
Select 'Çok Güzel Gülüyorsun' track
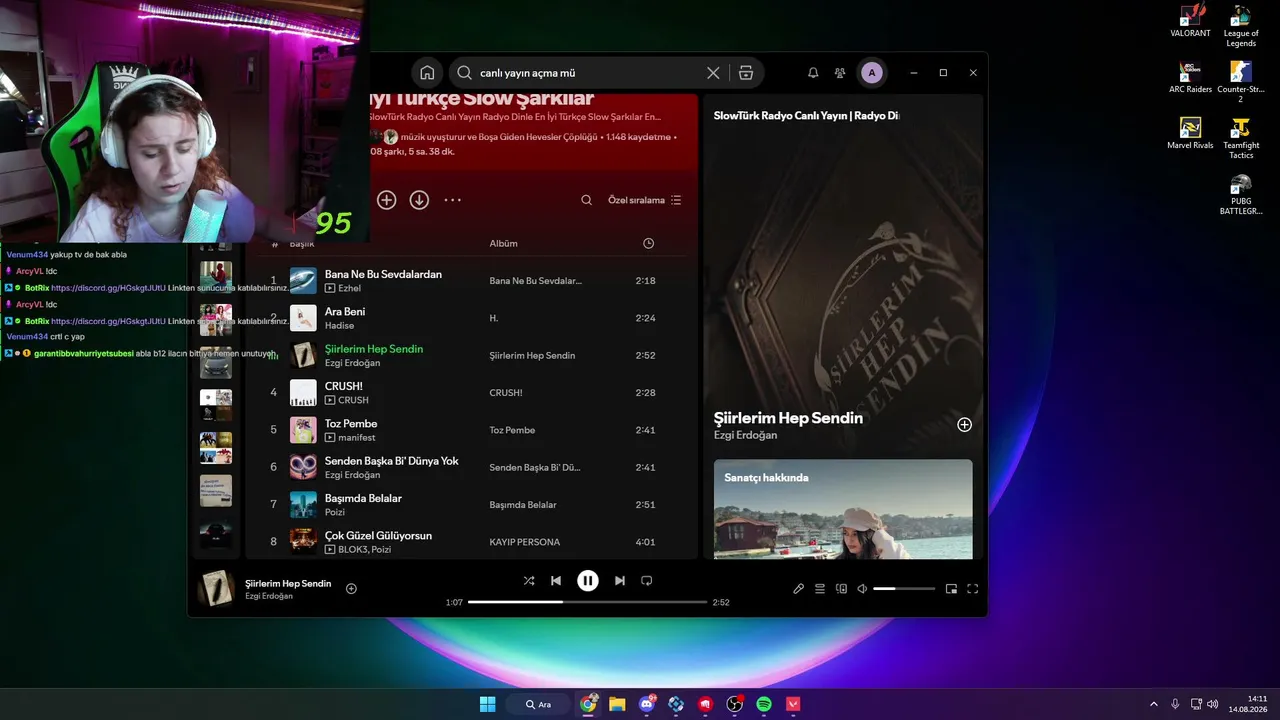pos(378,536)
